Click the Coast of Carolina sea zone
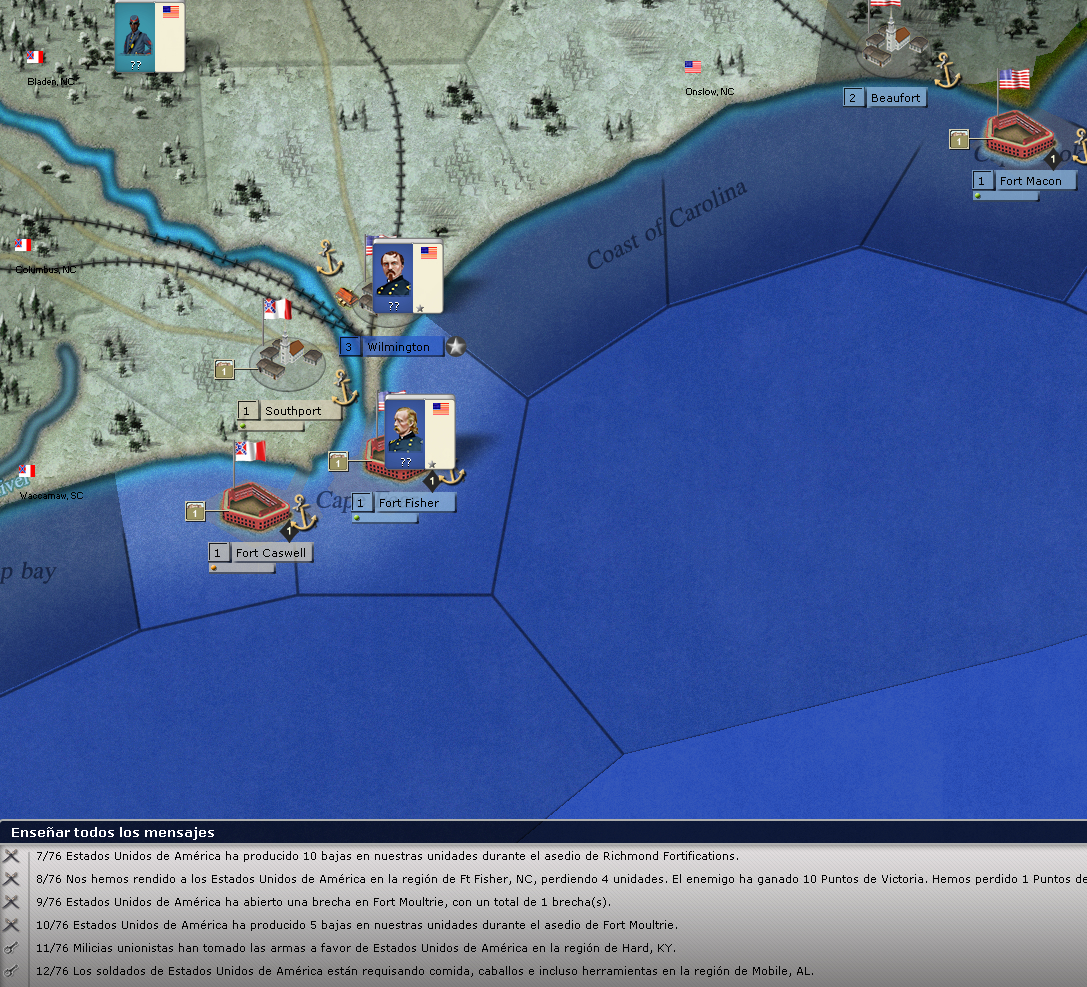 click(666, 225)
